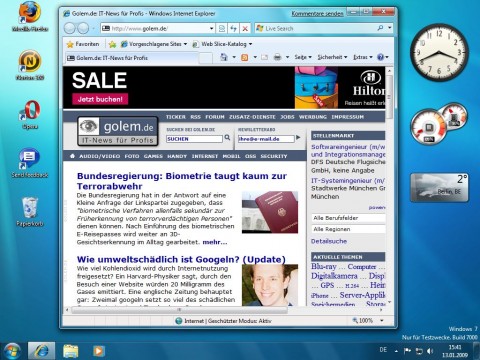Click the Live Search magnifier icon

point(380,28)
